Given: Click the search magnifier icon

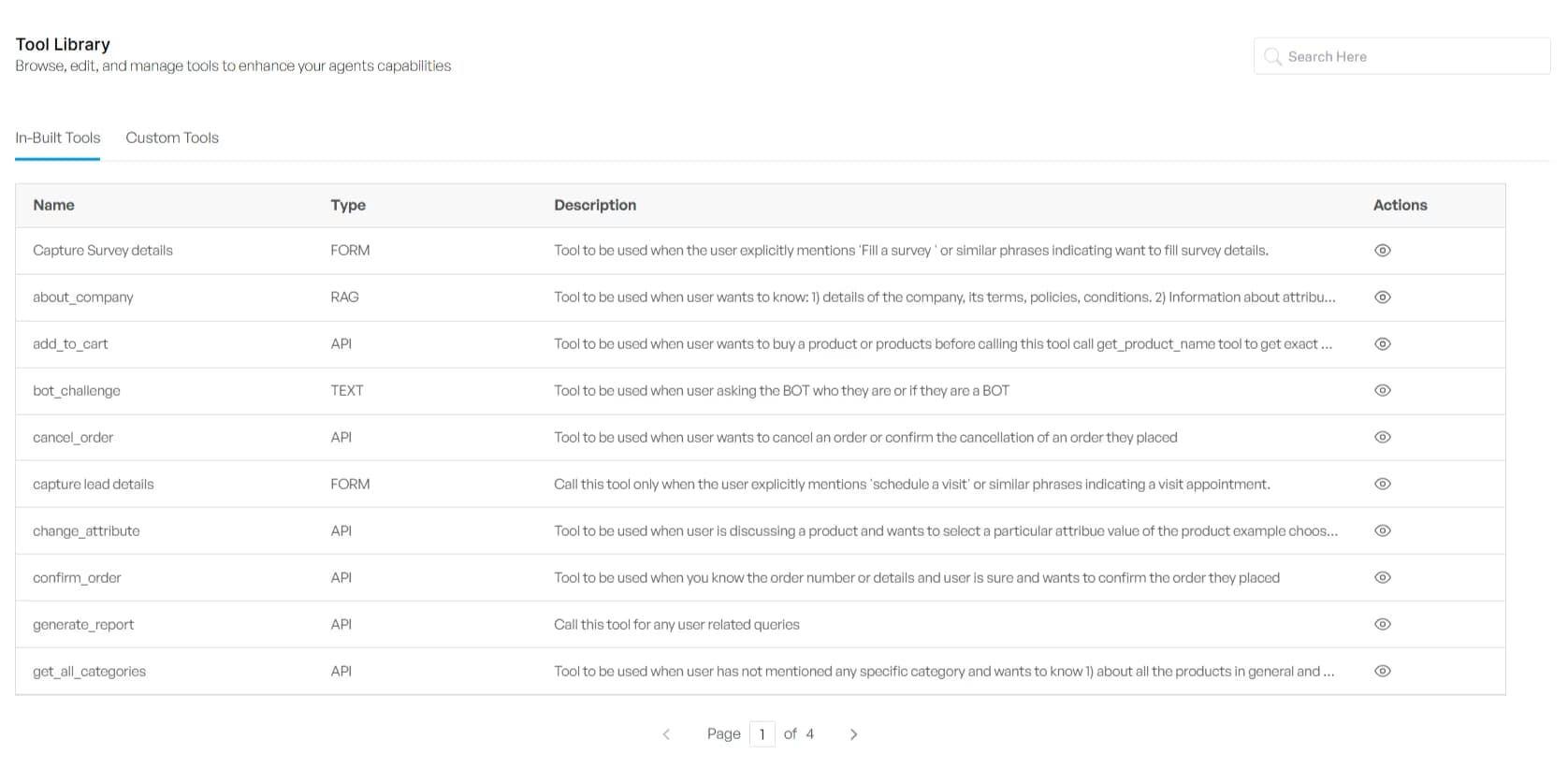Looking at the screenshot, I should [1271, 56].
